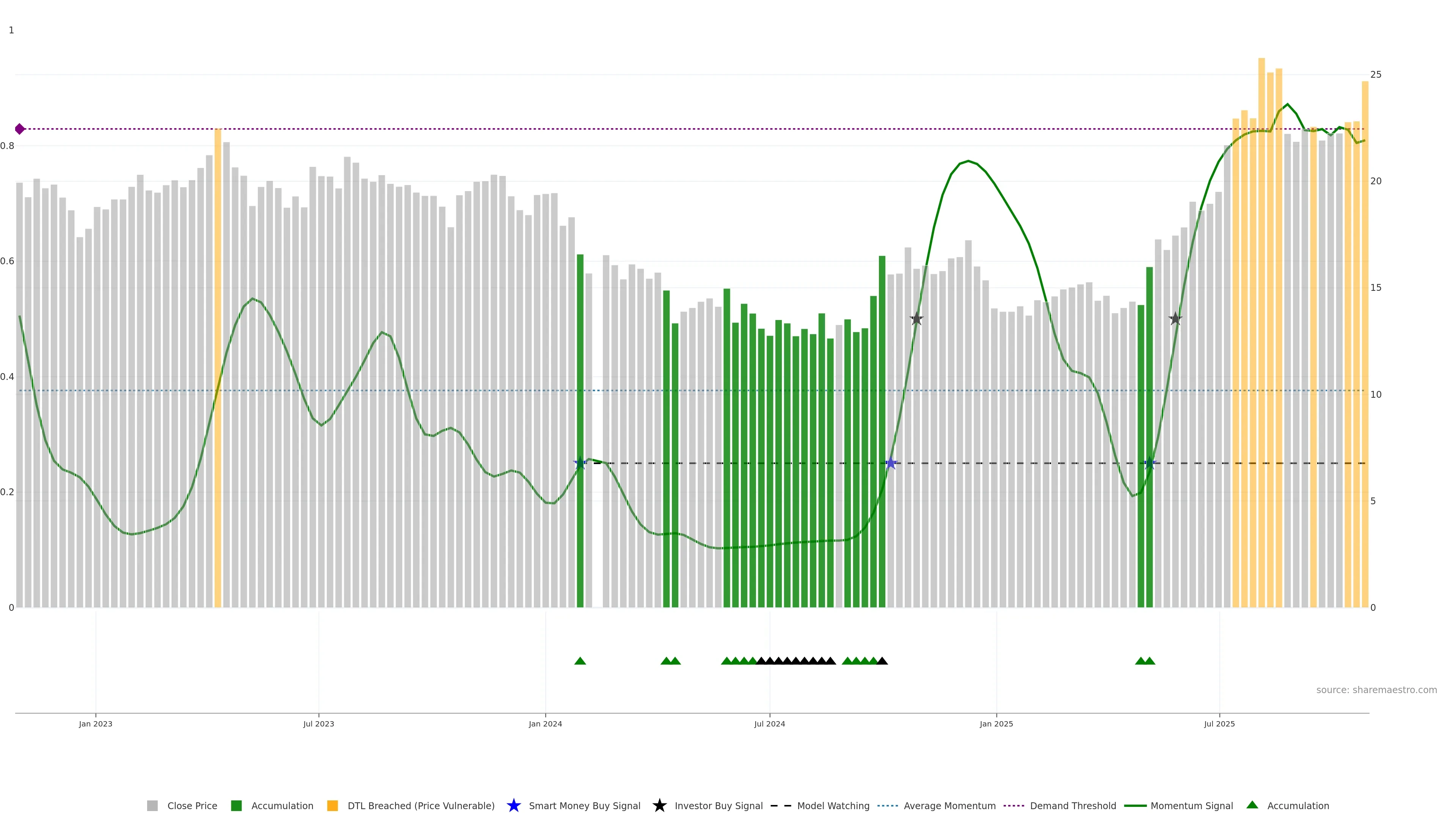This screenshot has width=1456, height=819.
Task: Click the Jul 2024 axis label
Action: 769,723
